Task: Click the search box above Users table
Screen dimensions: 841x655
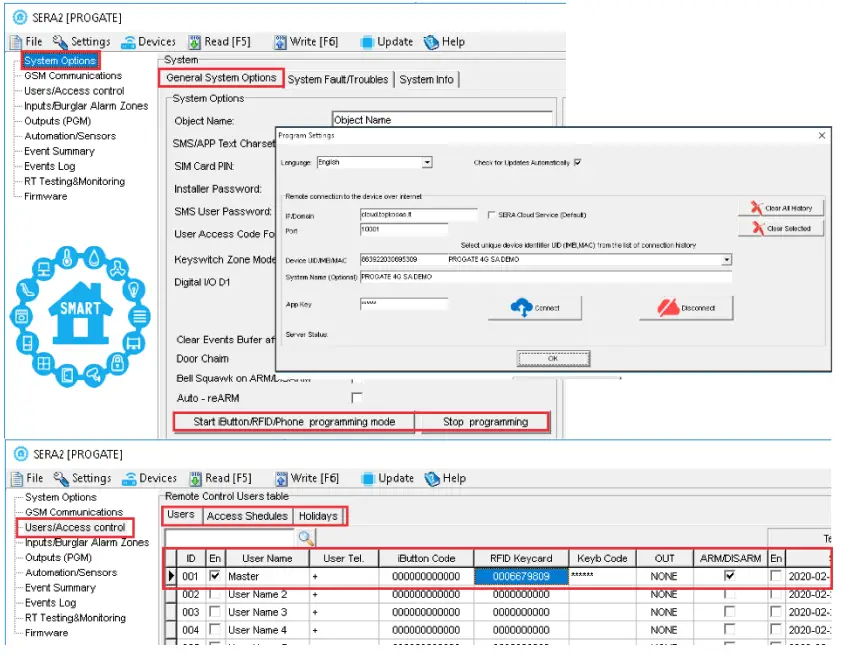Action: [x=229, y=538]
